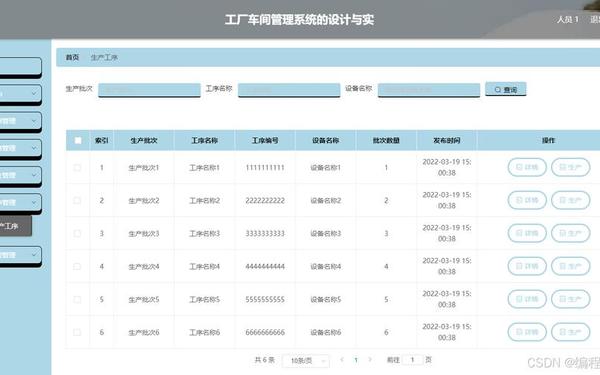Select page number 1 in pagination
Viewport: 600px width, 375px height.
click(356, 360)
